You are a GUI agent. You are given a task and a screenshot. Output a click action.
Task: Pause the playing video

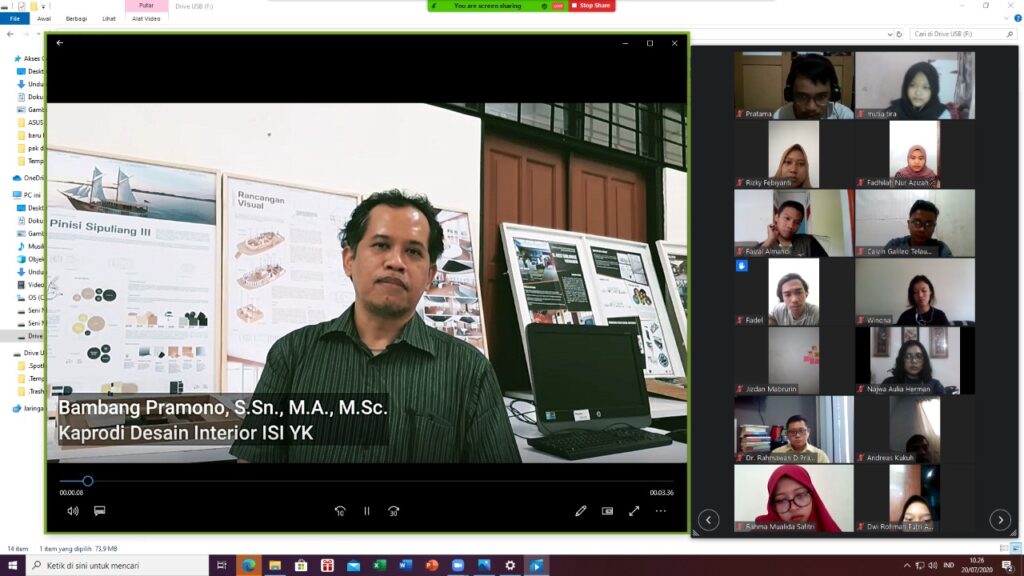coord(367,511)
